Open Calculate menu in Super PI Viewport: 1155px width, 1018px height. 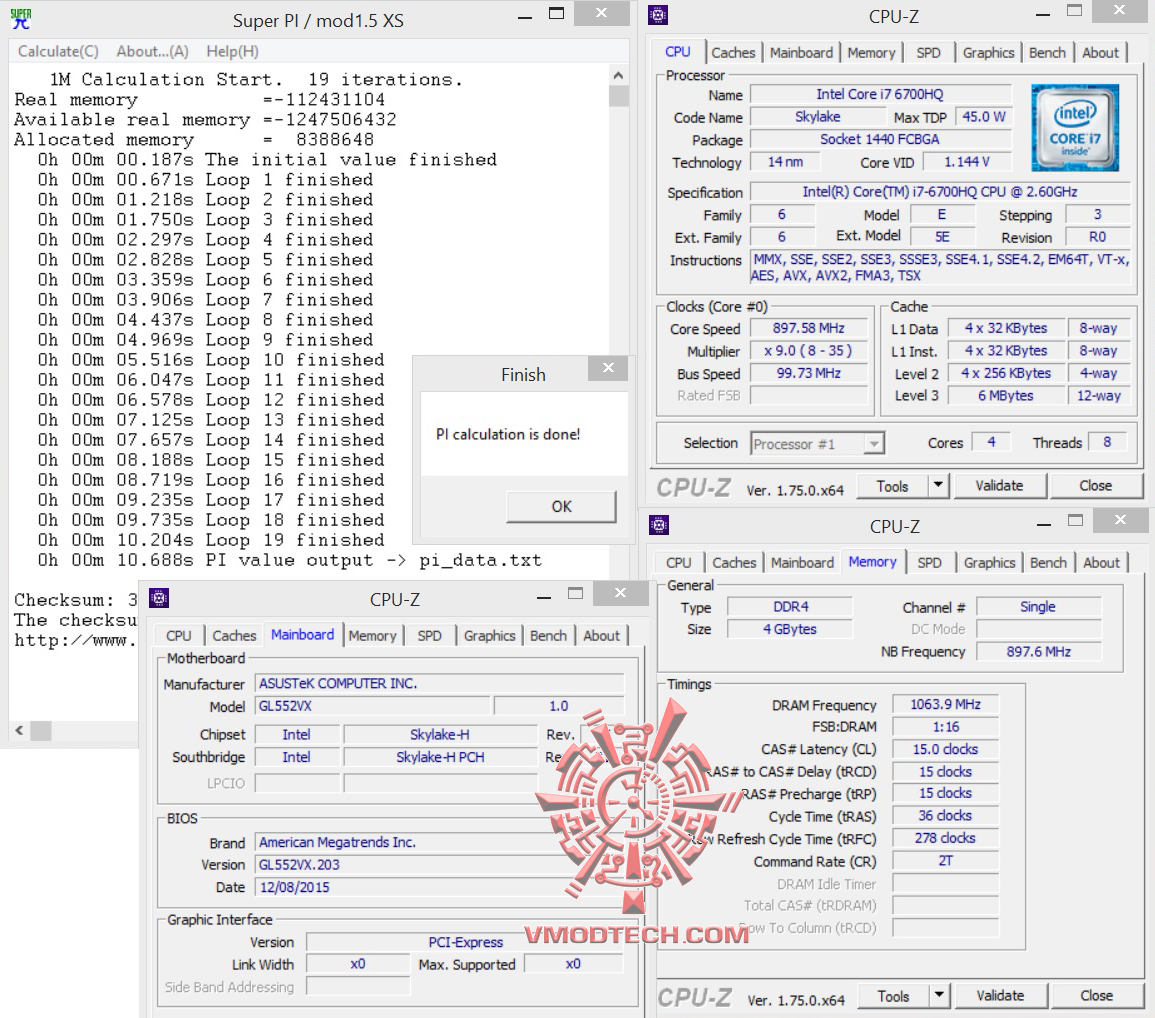click(58, 52)
